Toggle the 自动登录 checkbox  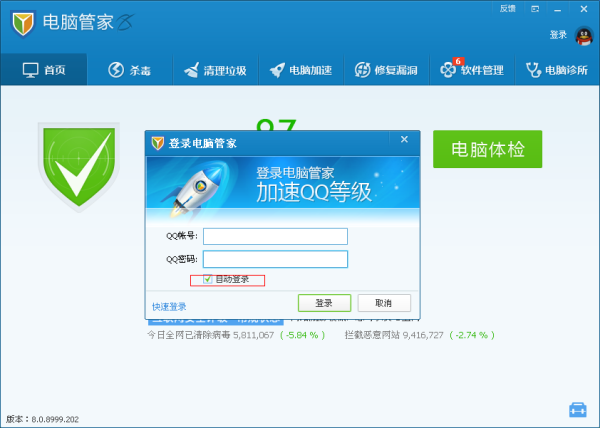click(x=207, y=279)
